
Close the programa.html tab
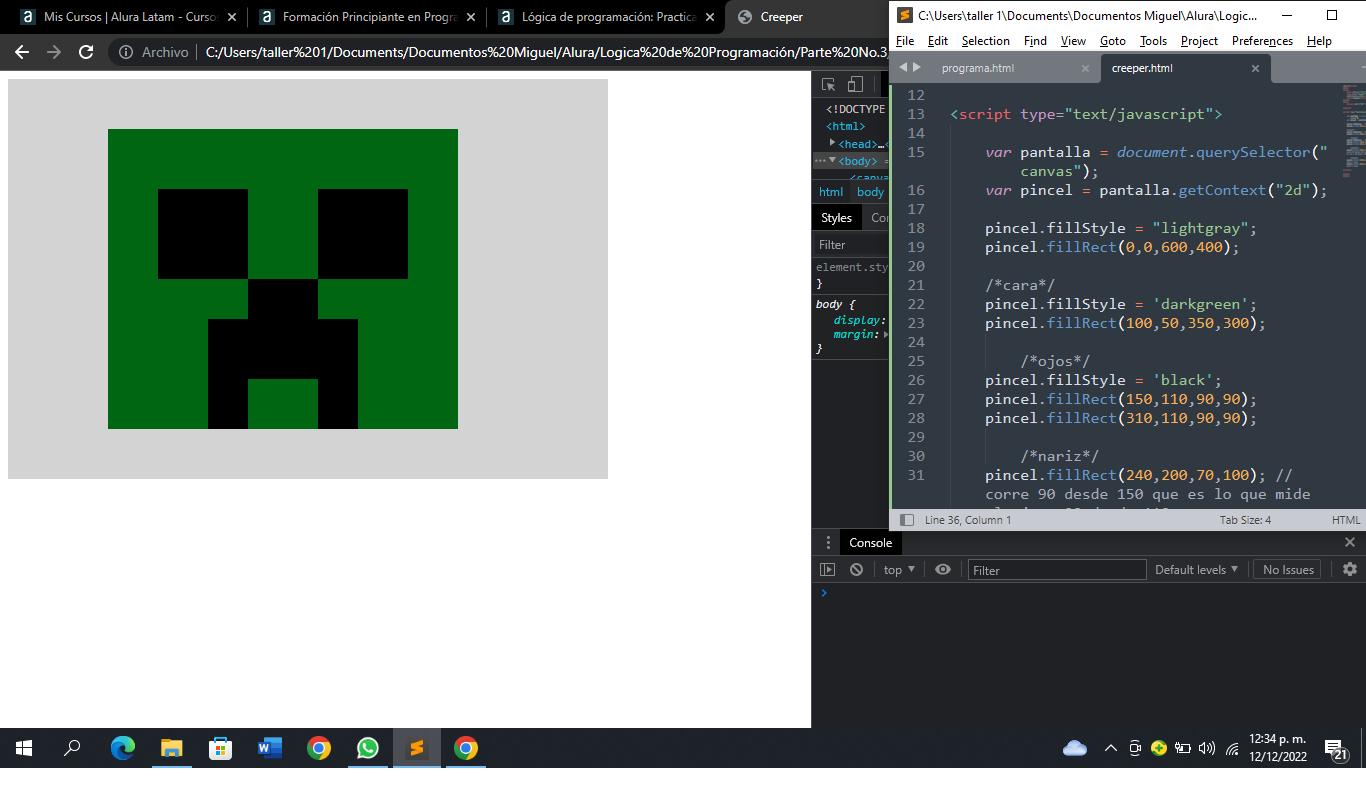[x=1085, y=68]
